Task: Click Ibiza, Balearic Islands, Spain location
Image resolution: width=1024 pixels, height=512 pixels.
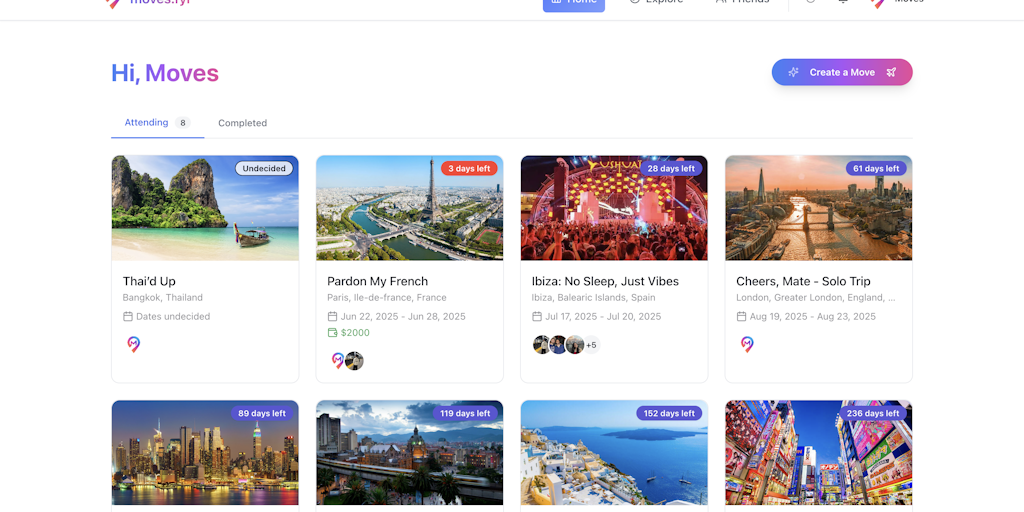Action: pyautogui.click(x=594, y=298)
